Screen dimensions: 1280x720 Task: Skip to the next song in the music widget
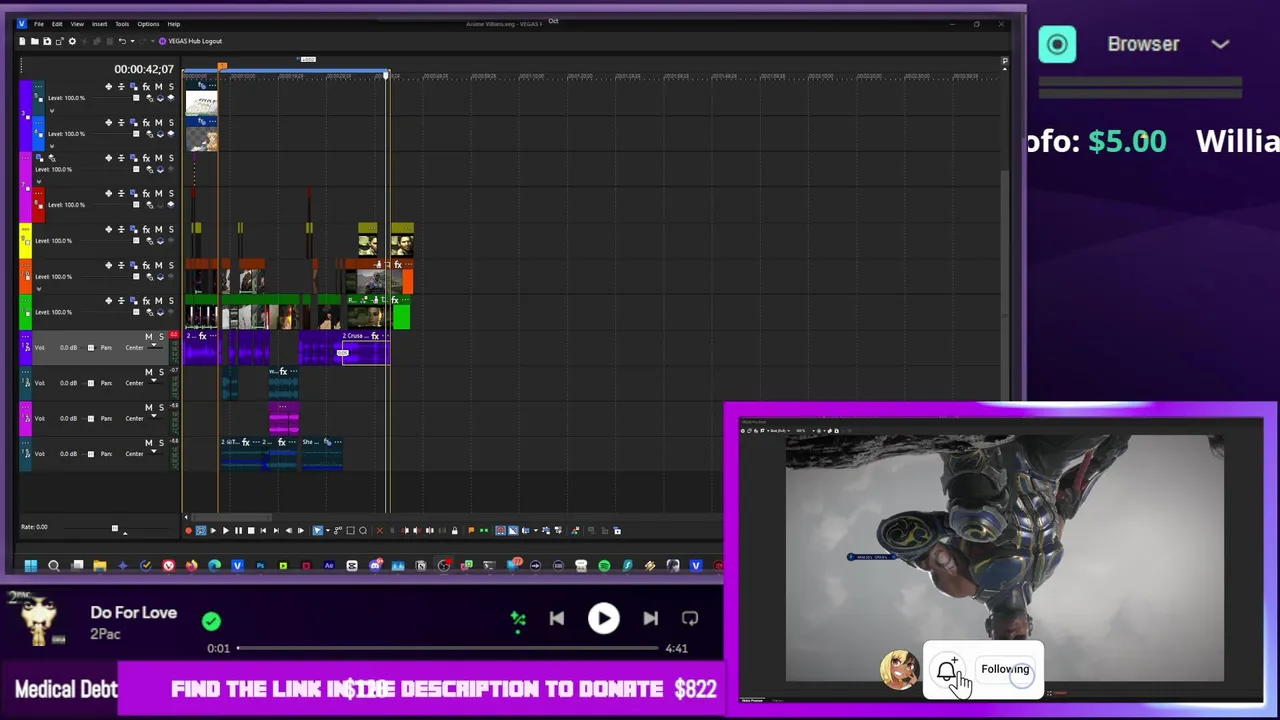[650, 618]
